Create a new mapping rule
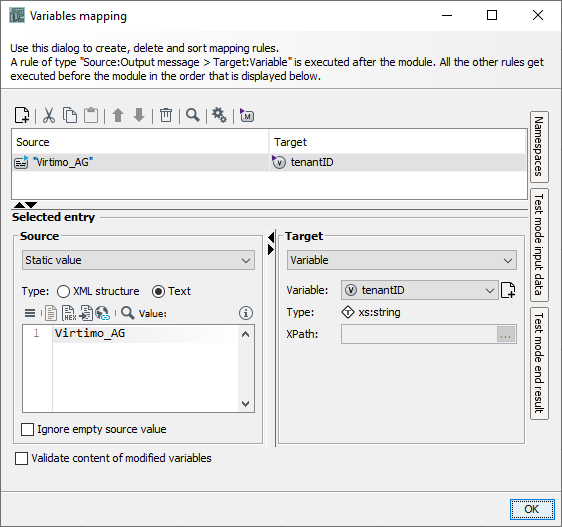562x527 pixels. [22, 115]
